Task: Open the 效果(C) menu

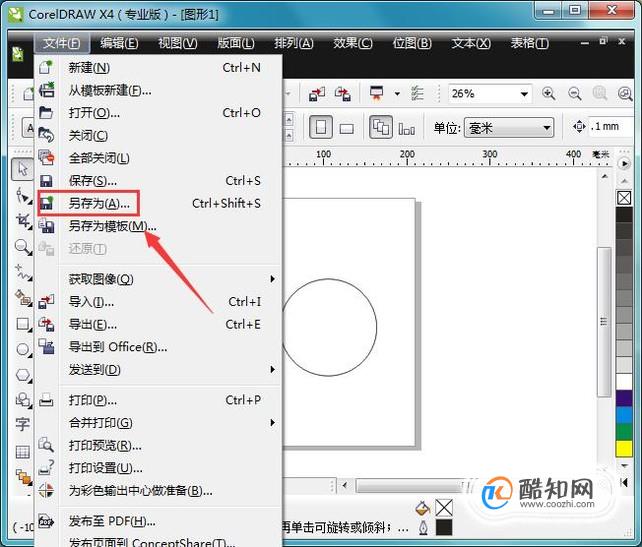Action: 353,43
